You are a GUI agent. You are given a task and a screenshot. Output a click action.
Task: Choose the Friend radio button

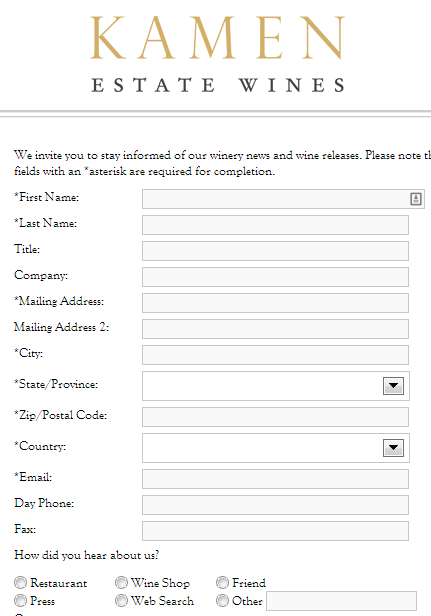(x=222, y=582)
